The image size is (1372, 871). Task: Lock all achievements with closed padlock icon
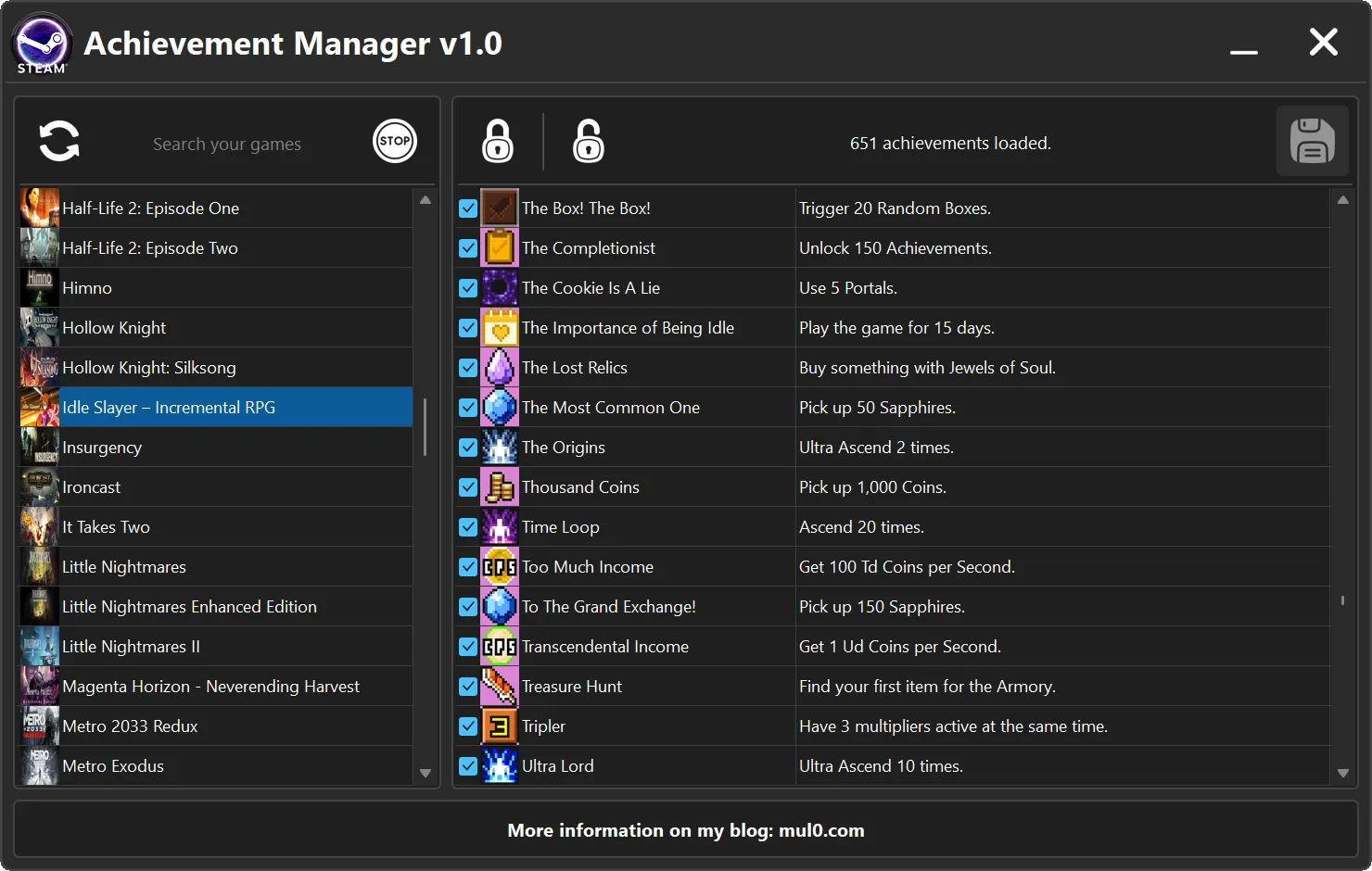pos(498,141)
